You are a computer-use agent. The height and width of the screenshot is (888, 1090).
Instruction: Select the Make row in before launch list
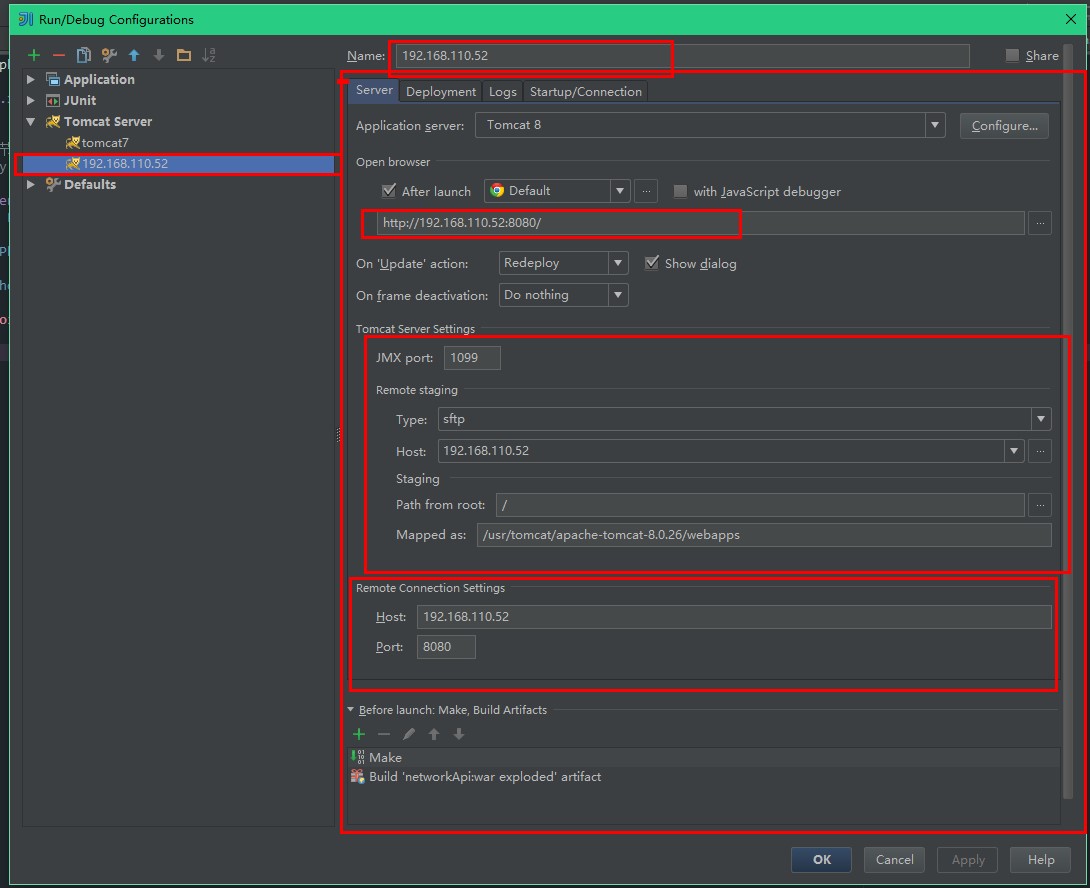tap(703, 757)
